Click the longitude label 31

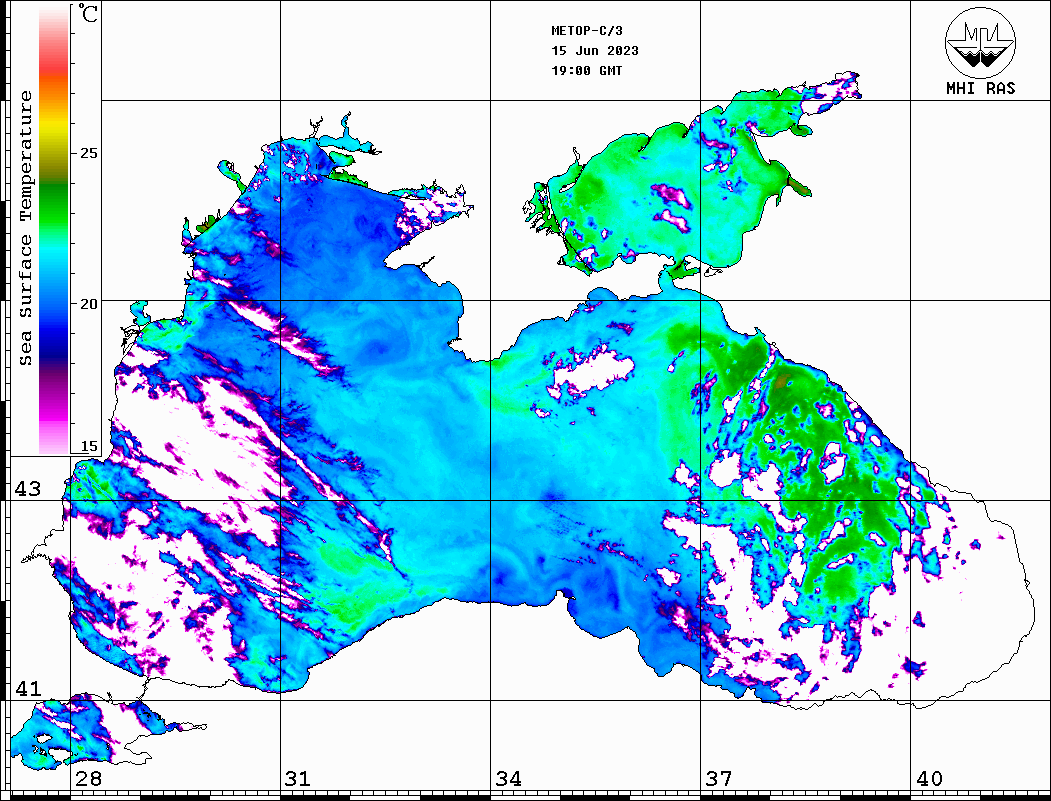coord(298,779)
